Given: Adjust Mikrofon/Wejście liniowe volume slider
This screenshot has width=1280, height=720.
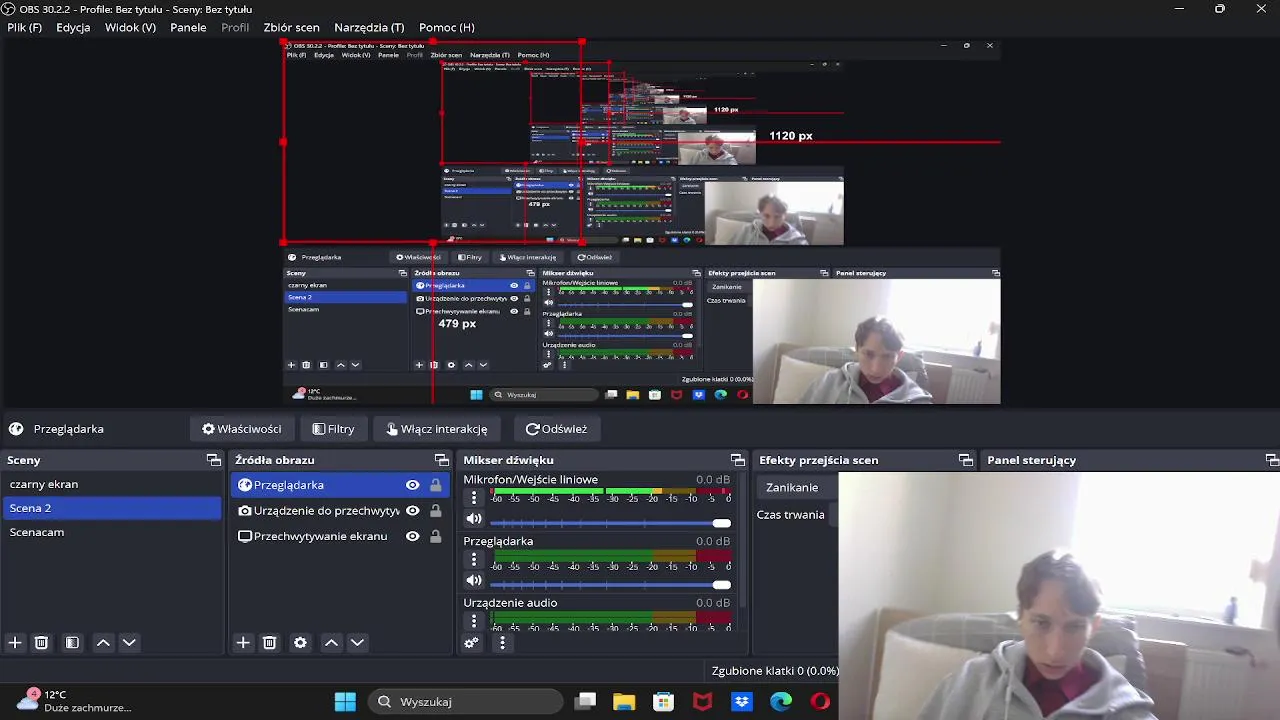Looking at the screenshot, I should pyautogui.click(x=610, y=523).
